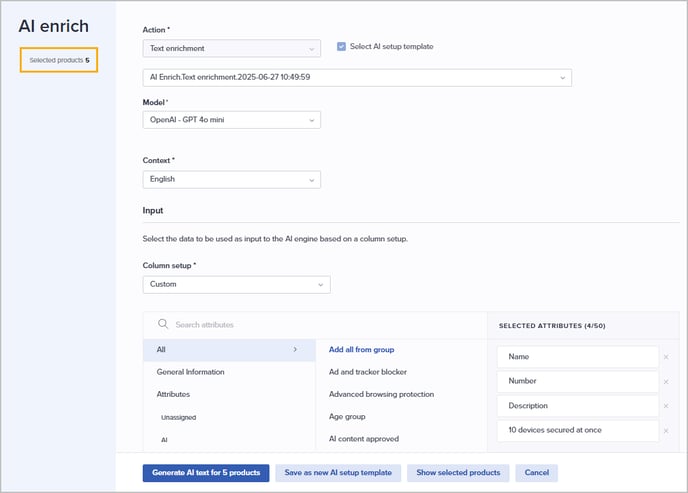688x493 pixels.
Task: Click Add all from group link
Action: (x=362, y=350)
